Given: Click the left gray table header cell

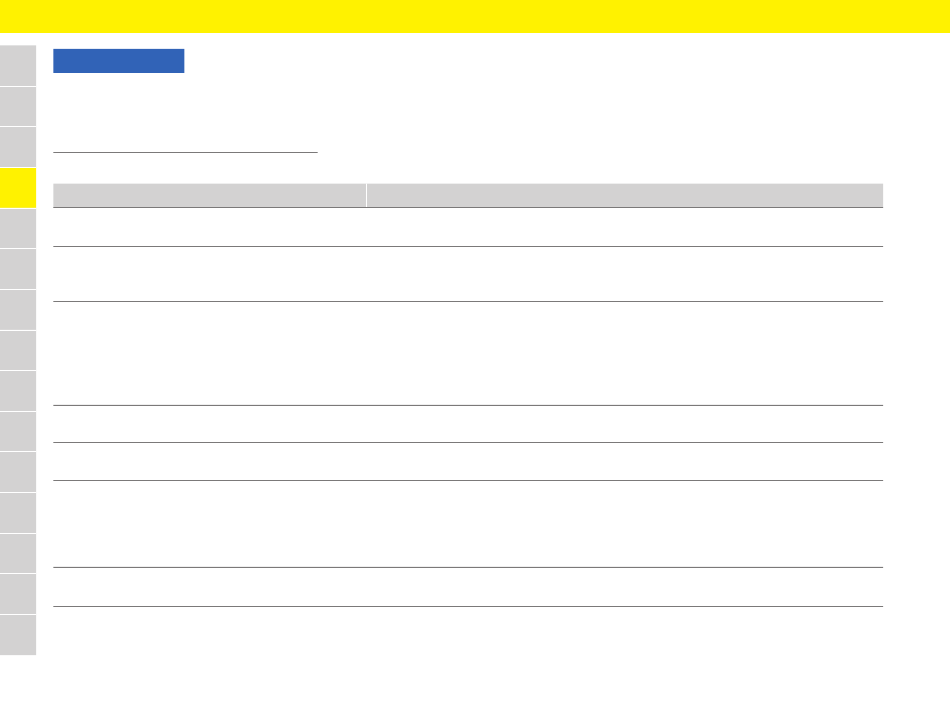Looking at the screenshot, I should pos(210,195).
